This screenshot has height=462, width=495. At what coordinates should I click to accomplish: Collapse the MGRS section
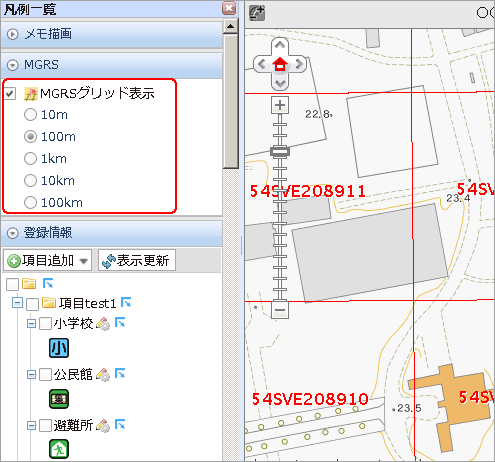13,65
